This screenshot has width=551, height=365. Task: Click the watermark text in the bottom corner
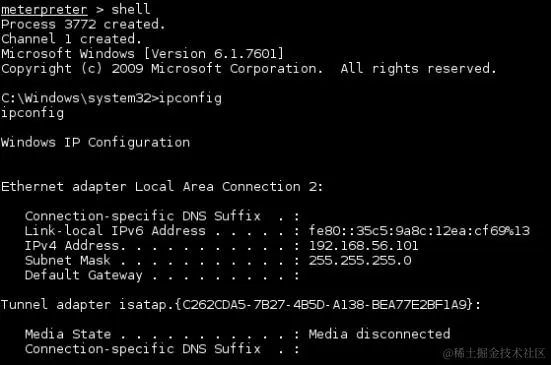pos(494,353)
